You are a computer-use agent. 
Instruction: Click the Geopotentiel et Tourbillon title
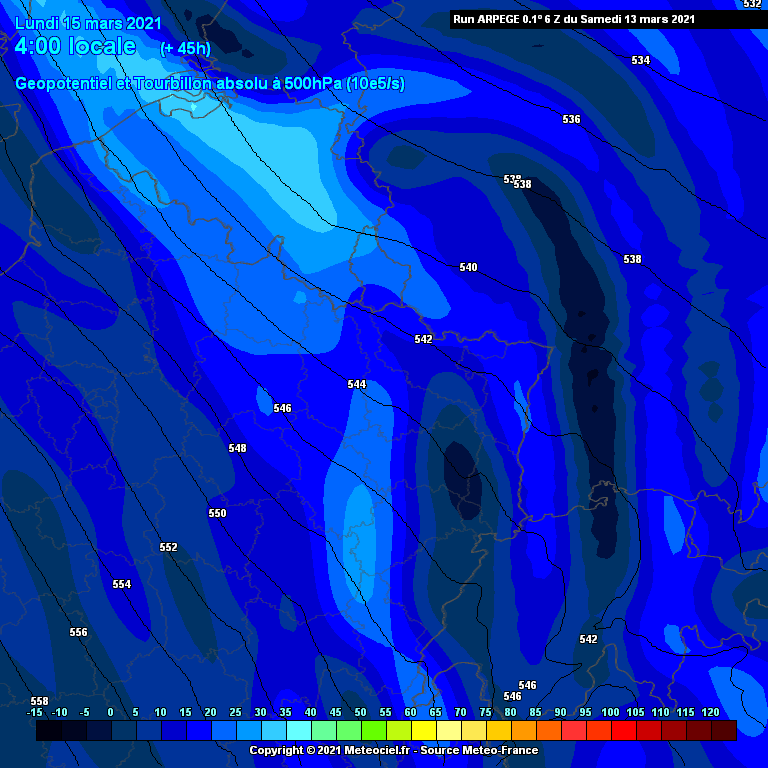[x=210, y=84]
